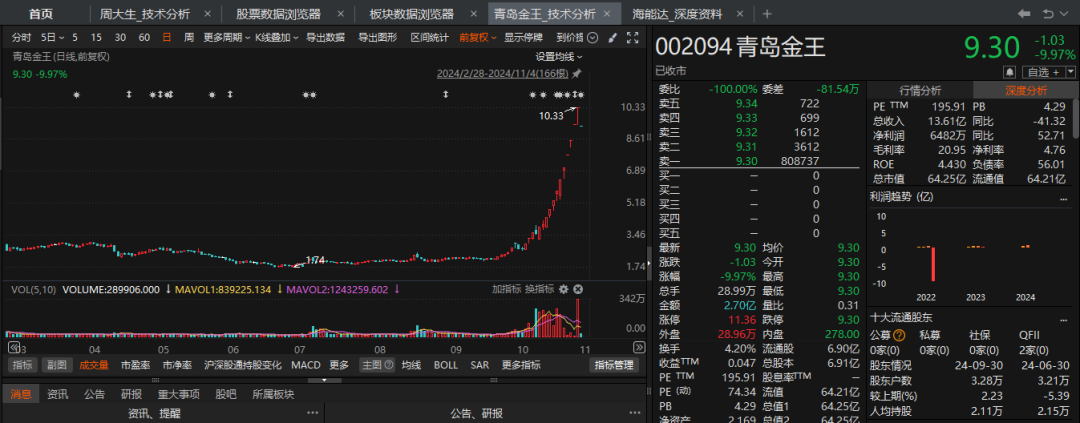Select the 15 minute period
Viewport: 1080px width, 423px height.
(96, 38)
